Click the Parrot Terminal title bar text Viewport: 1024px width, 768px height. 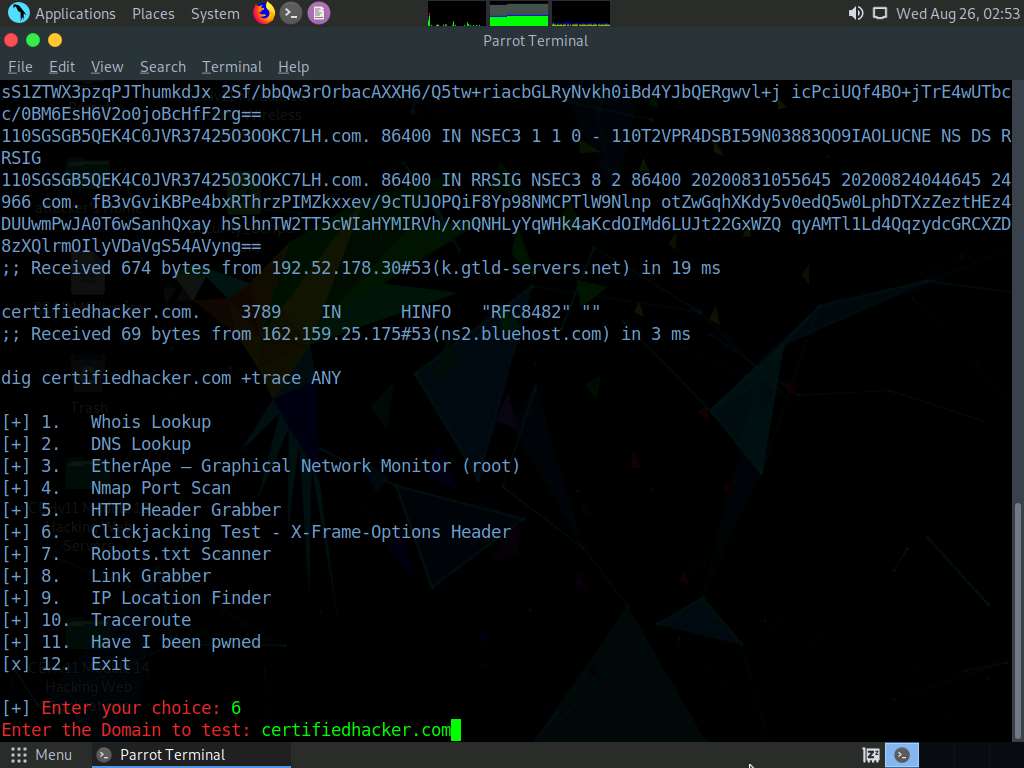coord(536,40)
